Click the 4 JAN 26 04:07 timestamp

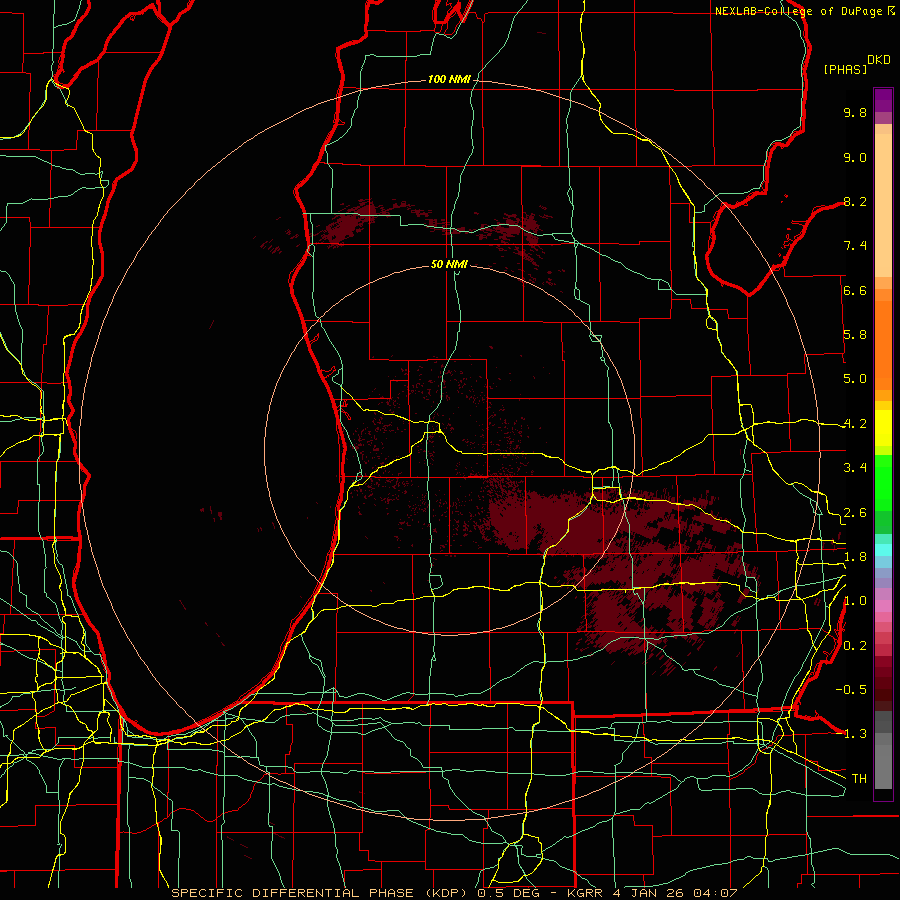676,893
